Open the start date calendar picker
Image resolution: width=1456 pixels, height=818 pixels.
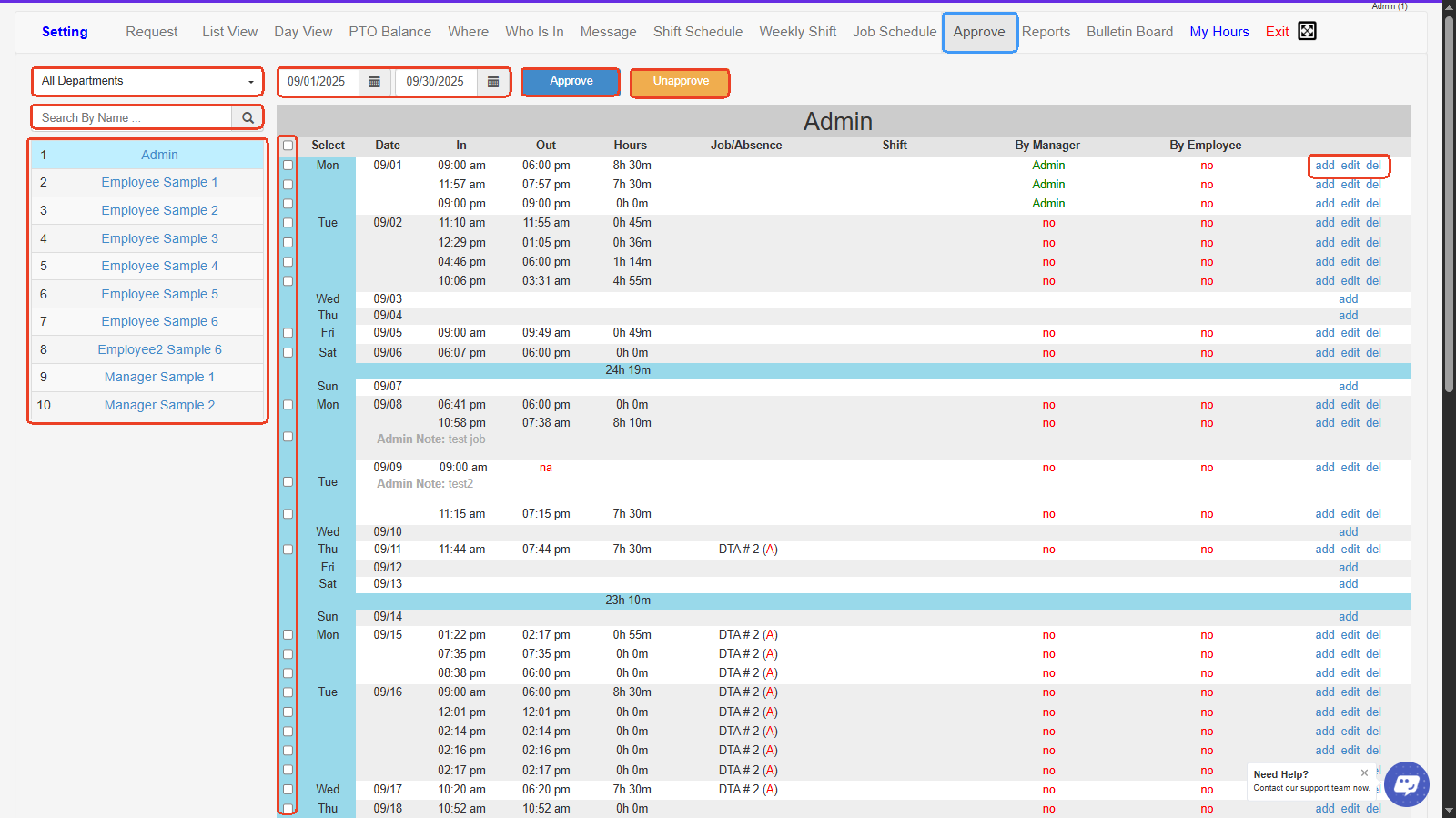(x=374, y=82)
